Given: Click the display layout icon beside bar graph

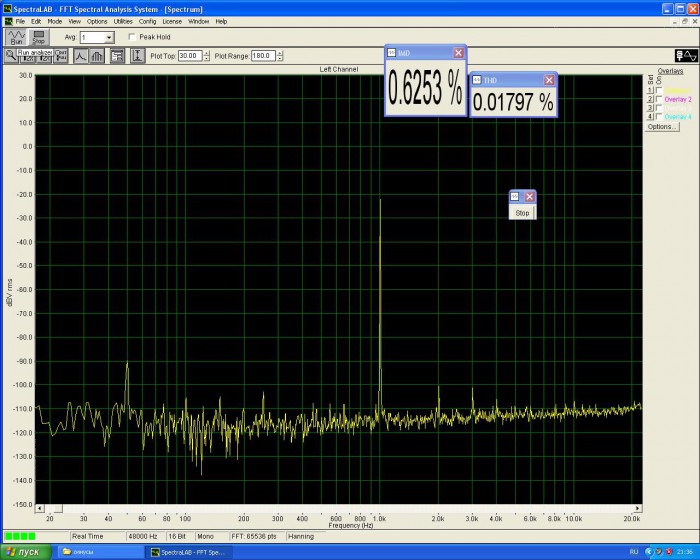Looking at the screenshot, I should pos(117,56).
